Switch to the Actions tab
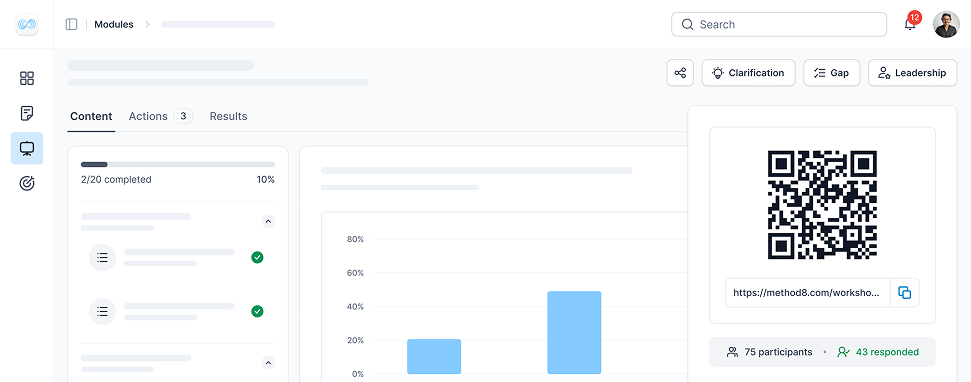Viewport: 971px width, 382px height. coord(148,116)
